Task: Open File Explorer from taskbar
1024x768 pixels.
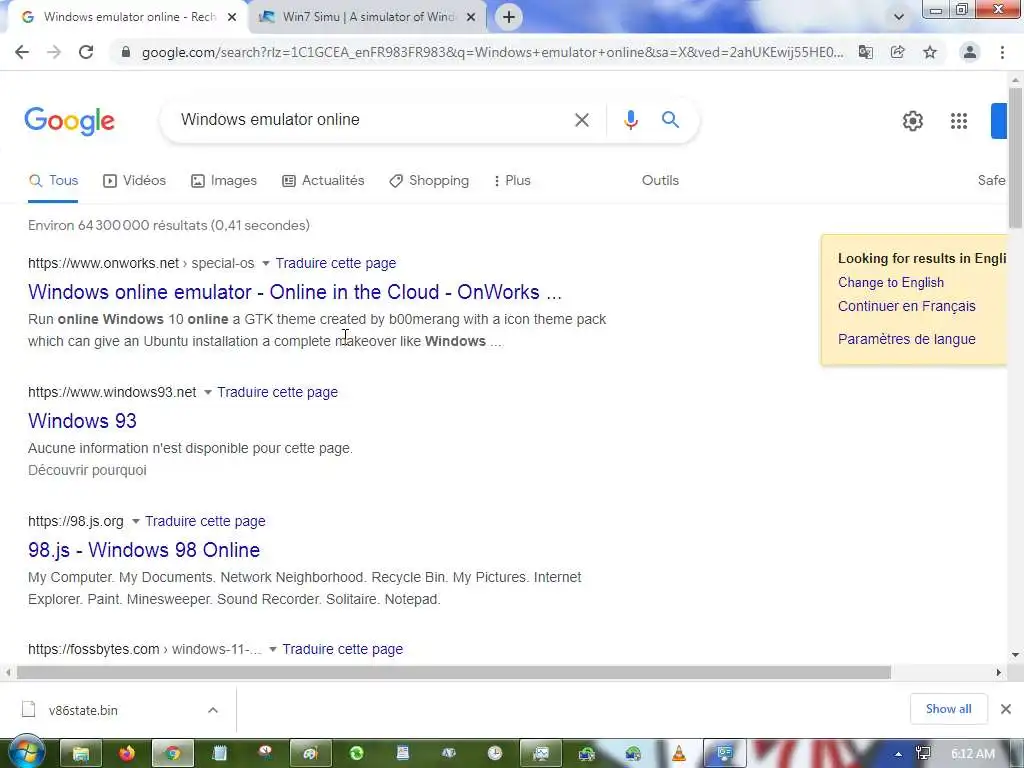Action: pos(80,754)
